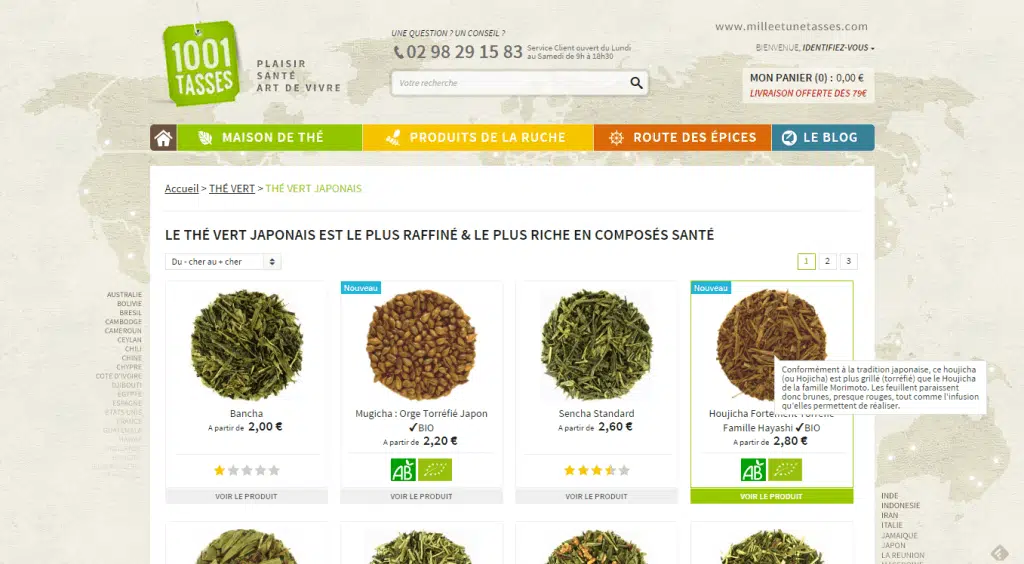Screen dimensions: 1024x564
Task: Go to page 2 of results
Action: click(x=827, y=261)
